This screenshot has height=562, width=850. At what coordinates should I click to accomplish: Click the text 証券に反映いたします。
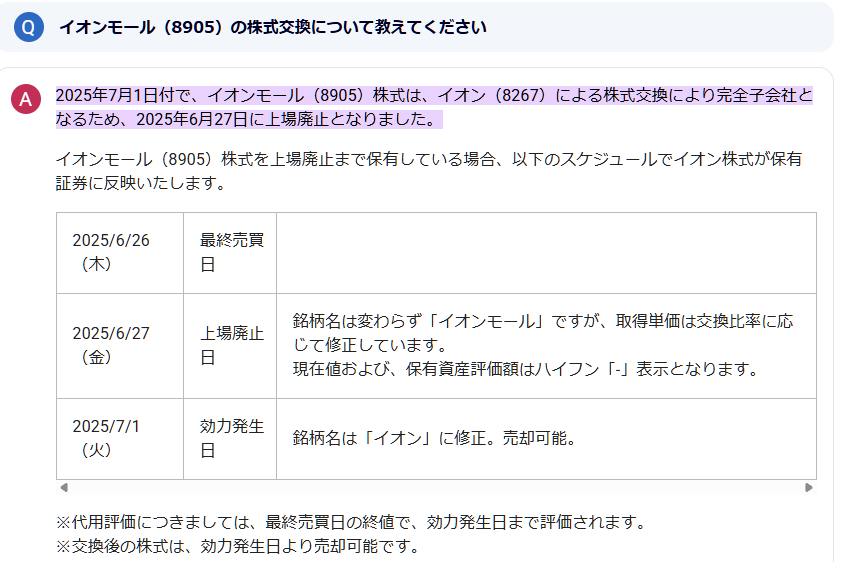click(x=141, y=183)
